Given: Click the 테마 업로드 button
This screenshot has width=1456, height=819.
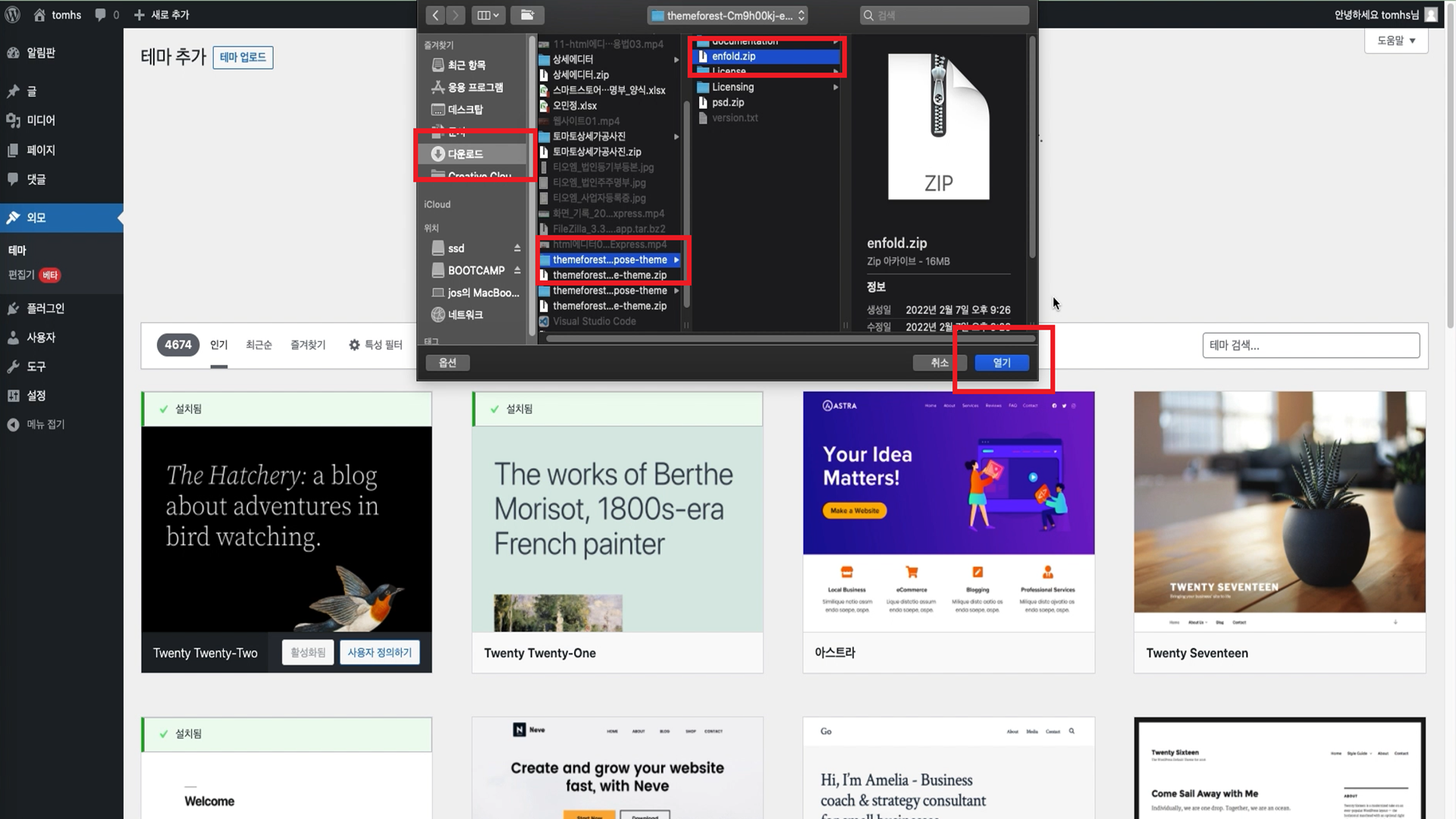Looking at the screenshot, I should click(243, 57).
